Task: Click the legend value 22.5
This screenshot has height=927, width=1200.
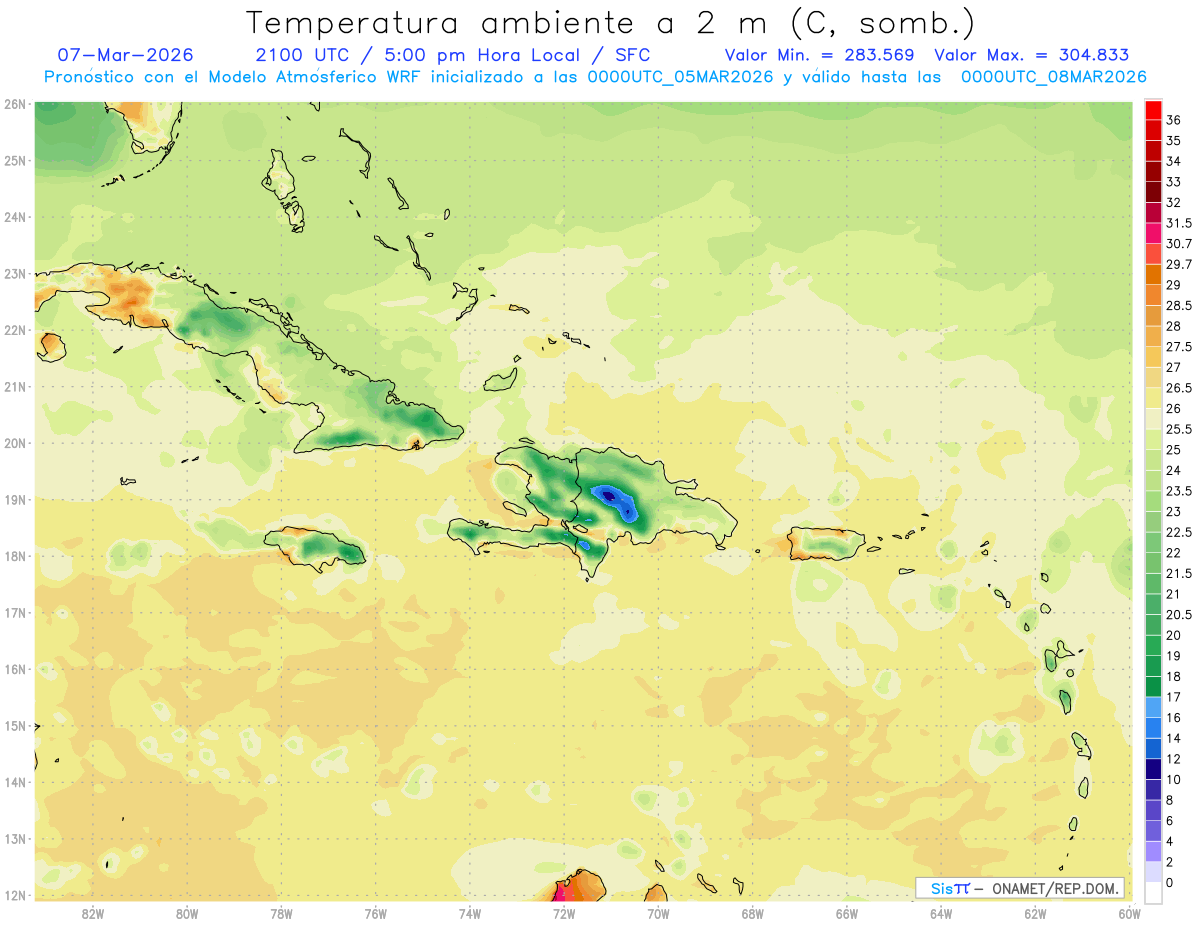Action: tap(1179, 532)
